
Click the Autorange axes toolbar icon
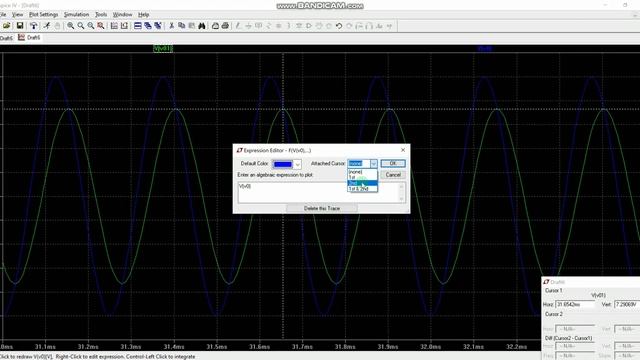click(114, 26)
